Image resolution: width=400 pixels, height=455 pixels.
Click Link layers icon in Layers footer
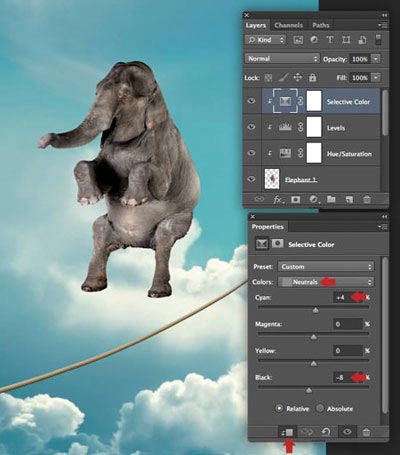259,199
